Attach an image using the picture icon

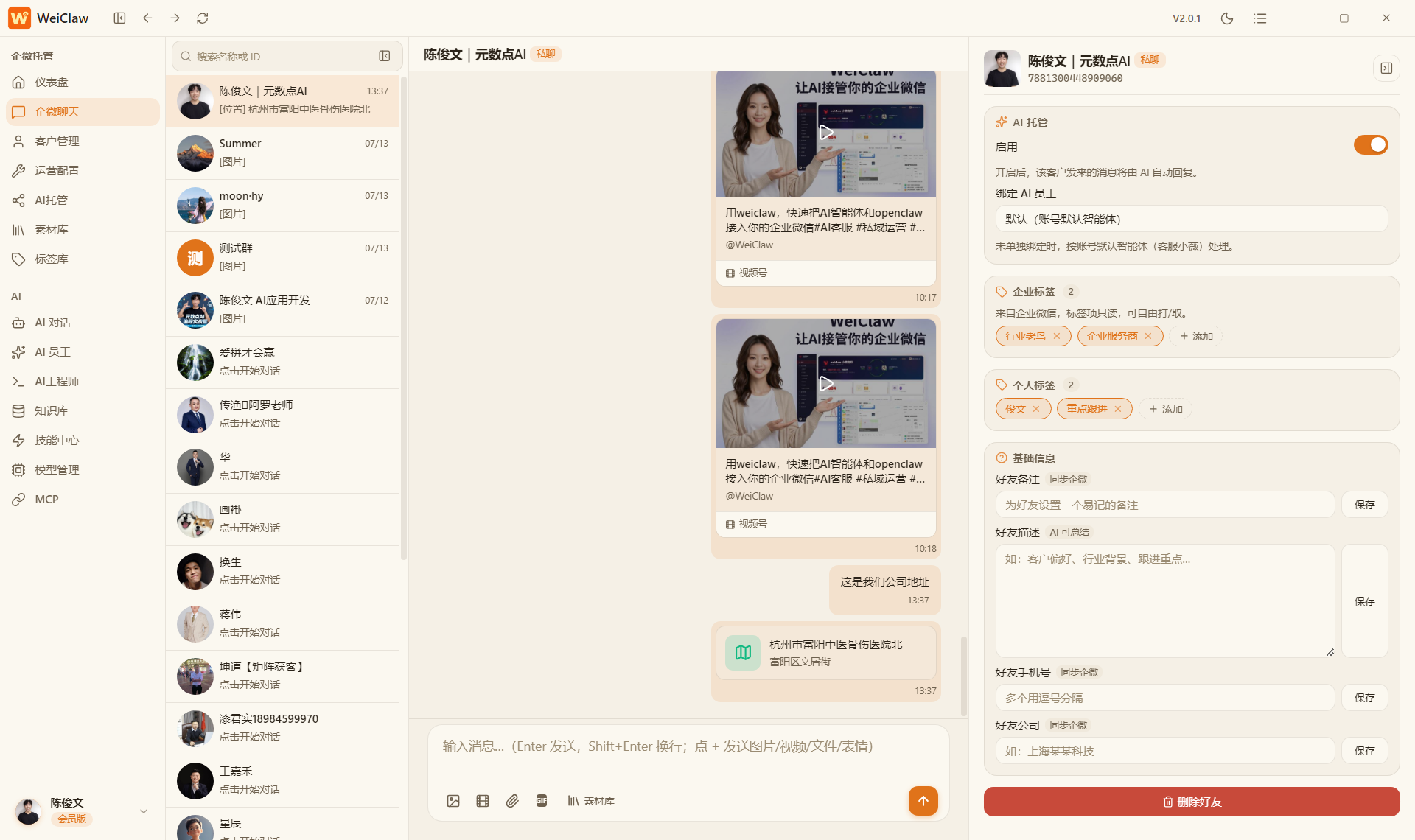(453, 801)
